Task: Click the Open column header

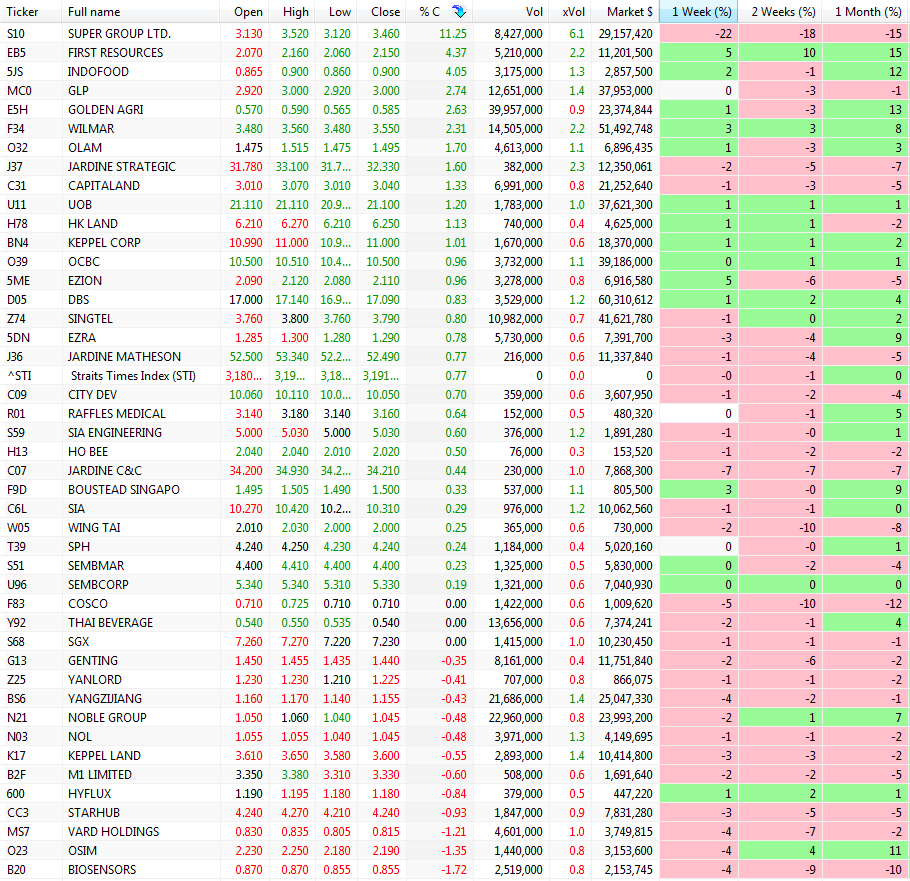Action: (x=248, y=12)
